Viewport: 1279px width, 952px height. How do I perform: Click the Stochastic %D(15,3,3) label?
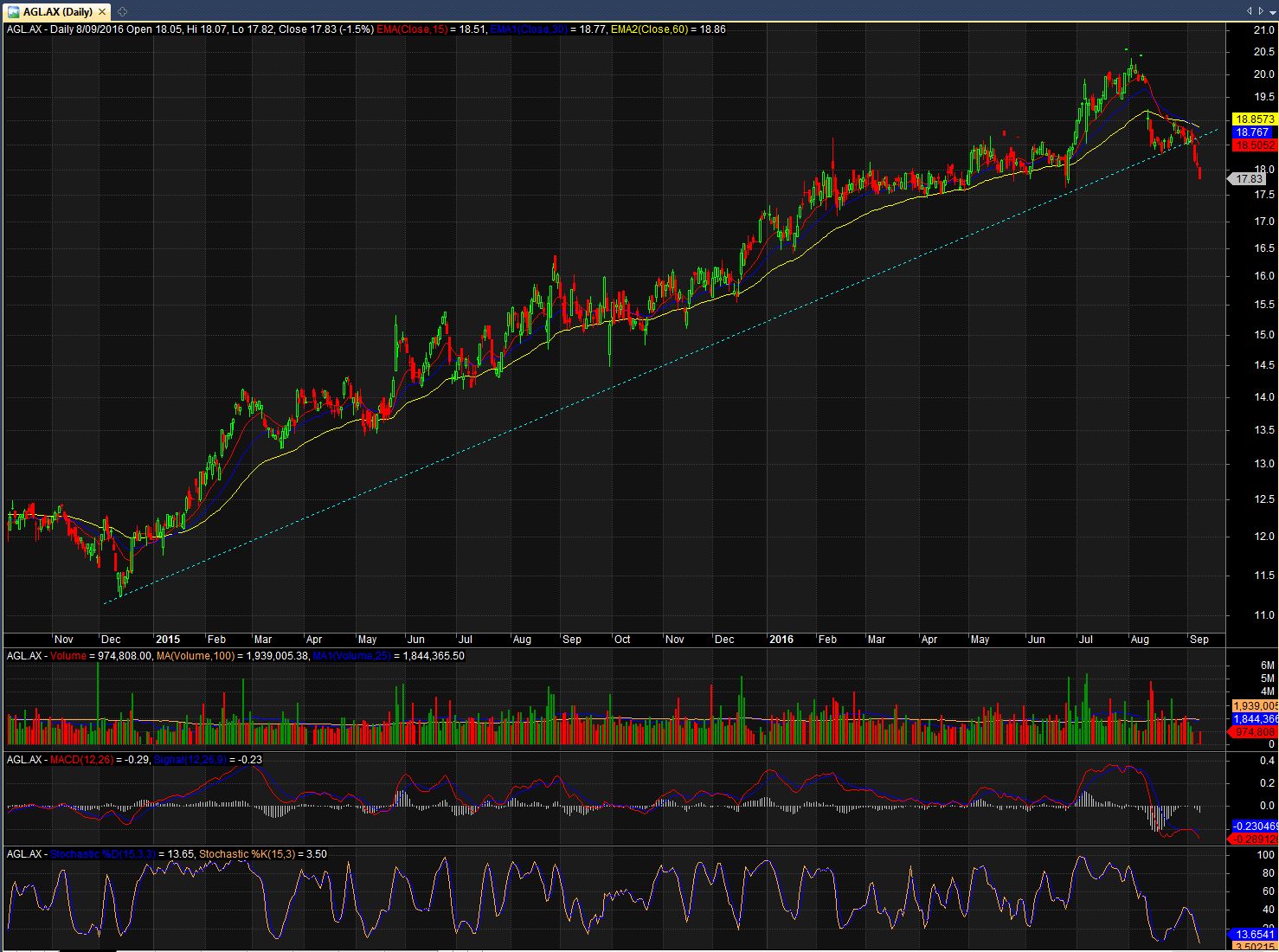103,854
